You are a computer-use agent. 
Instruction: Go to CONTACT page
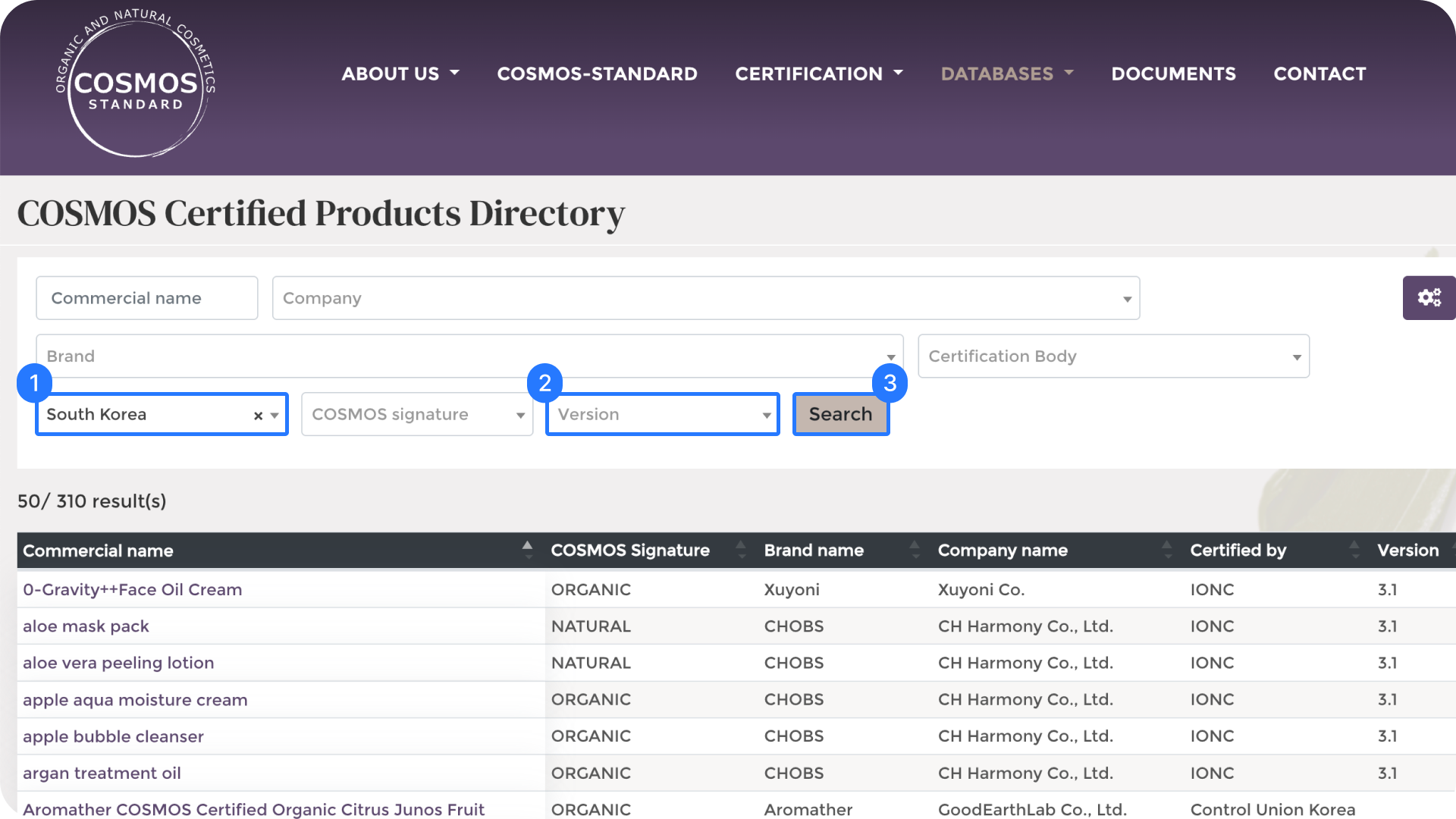tap(1319, 74)
